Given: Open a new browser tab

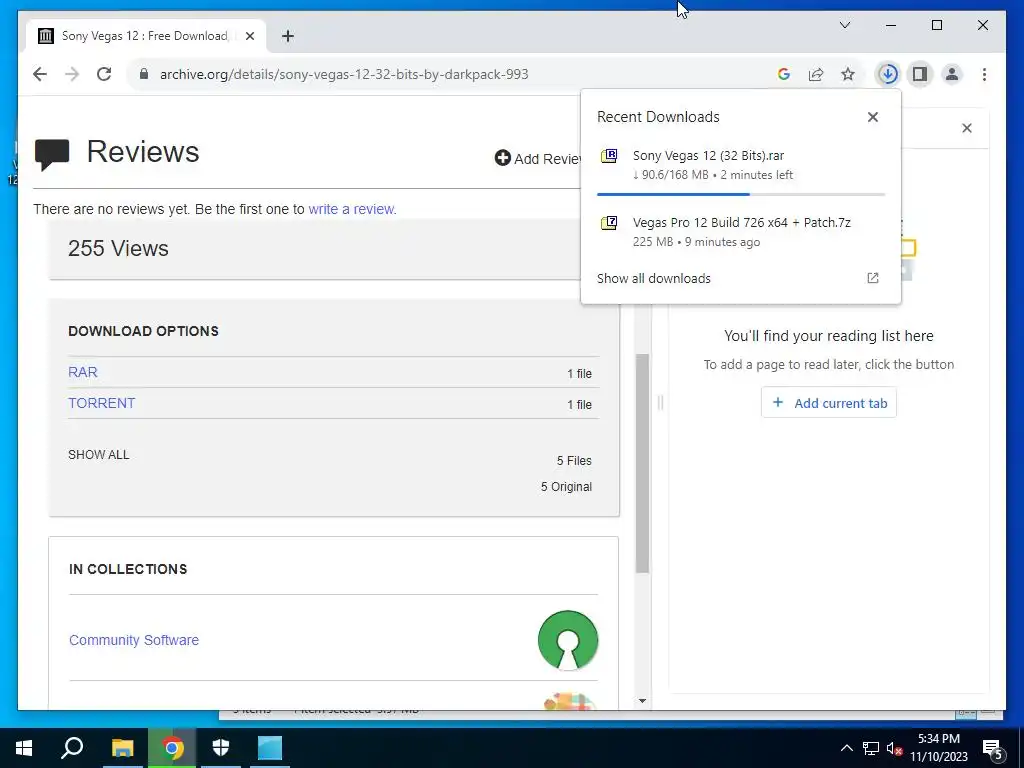Looking at the screenshot, I should coord(288,36).
